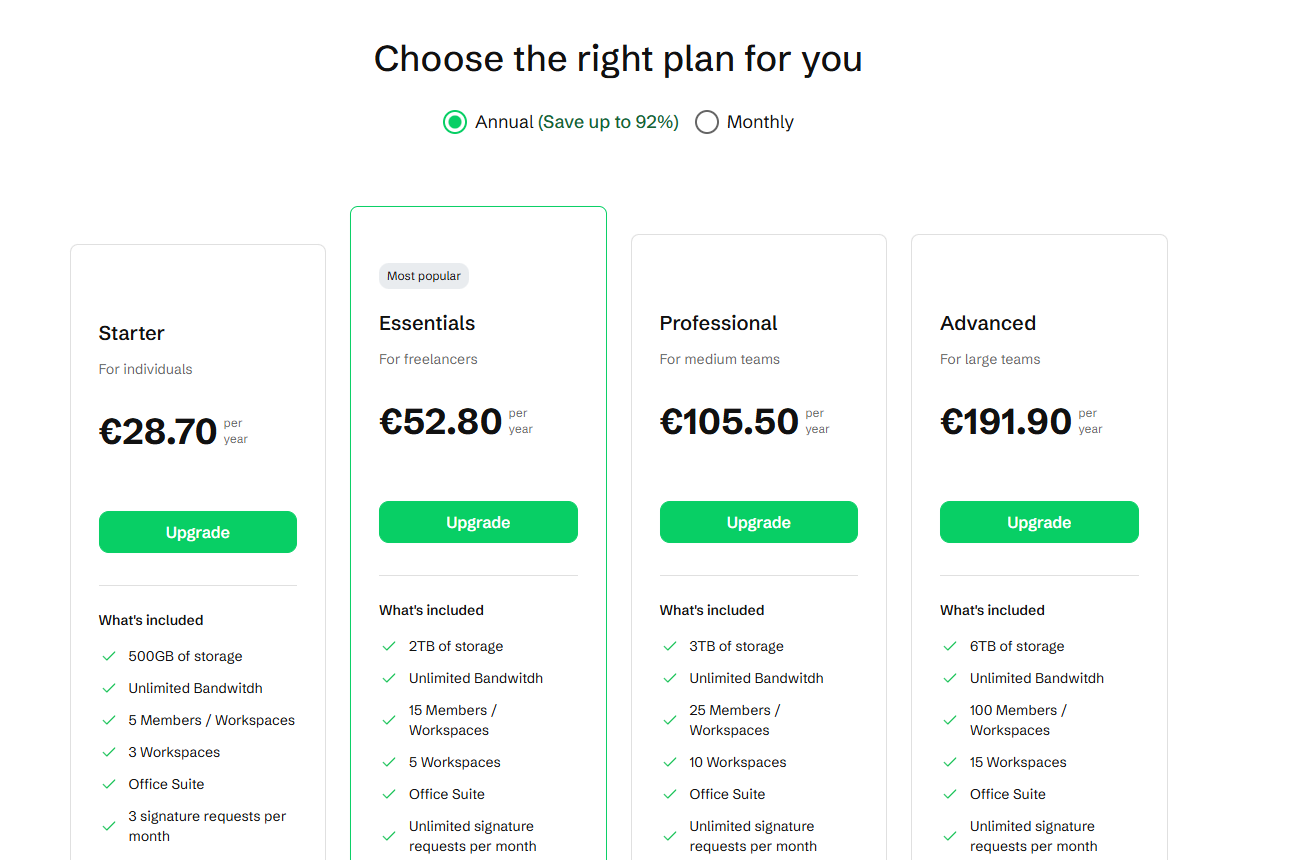Click Upgrade for the Starter plan
The height and width of the screenshot is (860, 1306).
[197, 532]
